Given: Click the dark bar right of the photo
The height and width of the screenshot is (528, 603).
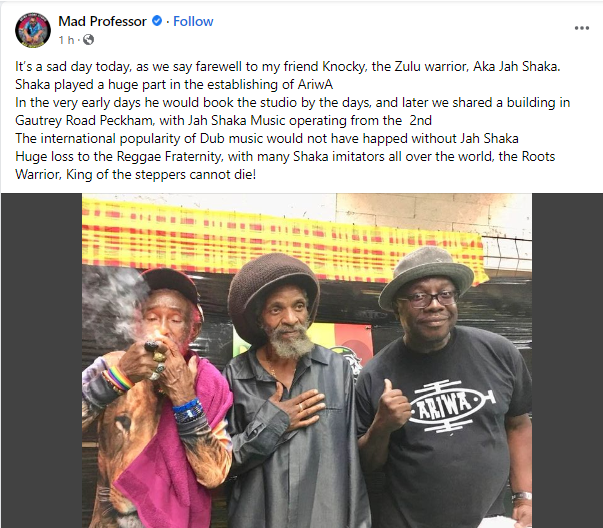Looking at the screenshot, I should [567, 360].
